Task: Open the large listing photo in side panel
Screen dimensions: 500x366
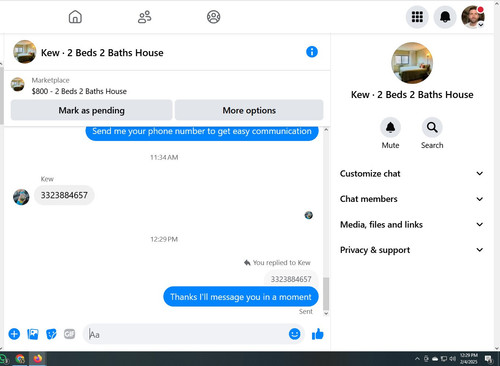Action: 412,63
